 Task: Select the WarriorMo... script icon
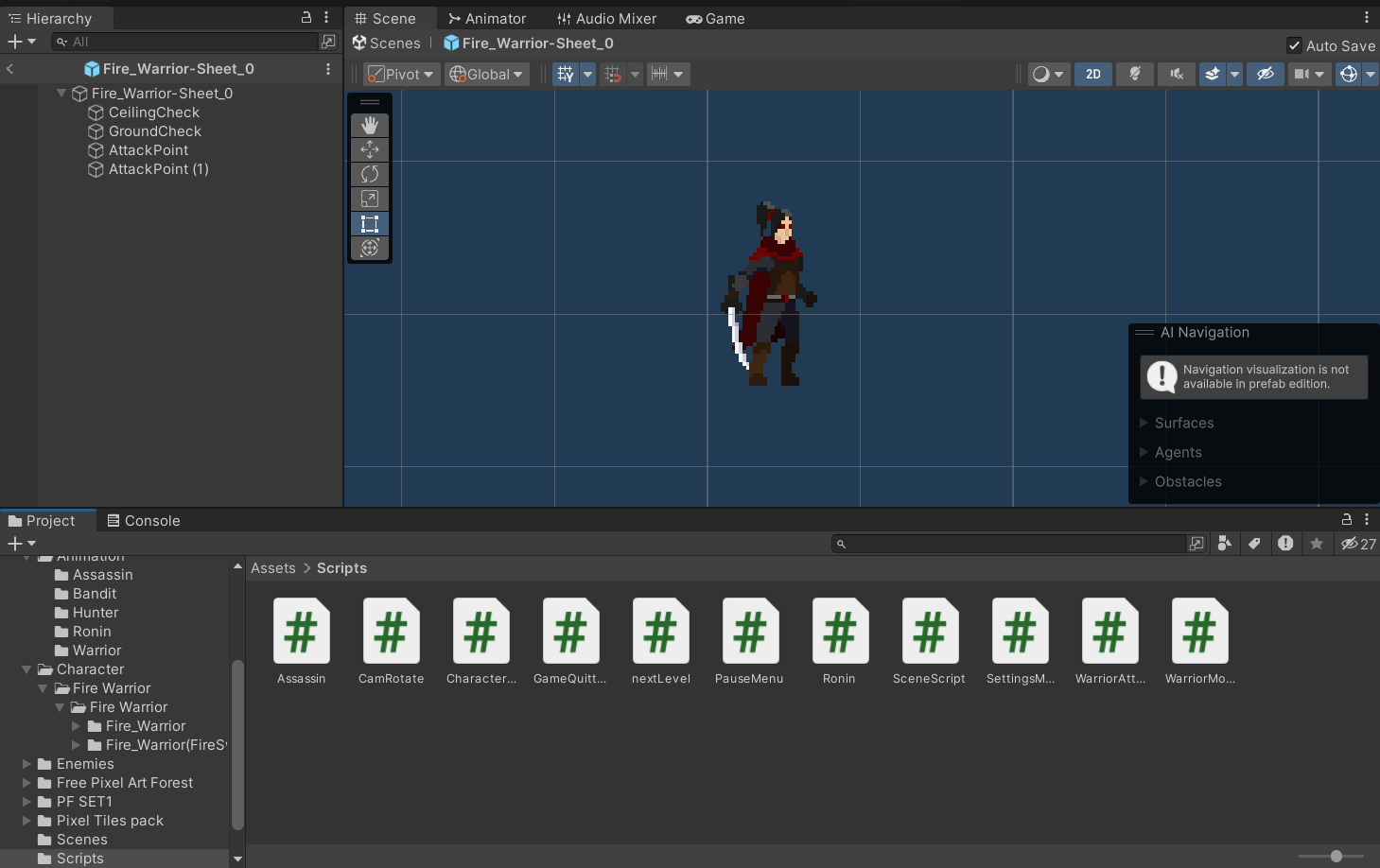tap(1200, 631)
